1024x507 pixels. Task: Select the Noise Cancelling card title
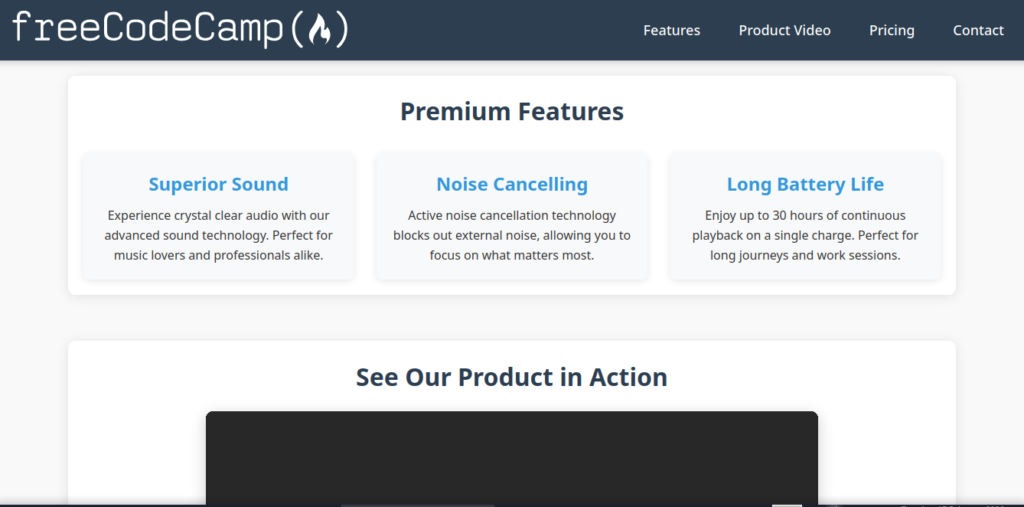[x=512, y=184]
